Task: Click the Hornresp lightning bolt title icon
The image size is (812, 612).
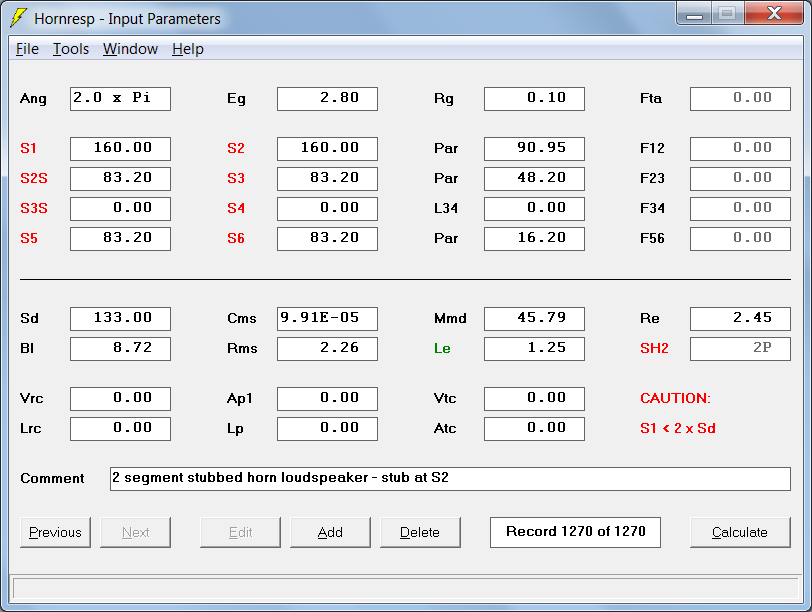Action: (x=19, y=18)
